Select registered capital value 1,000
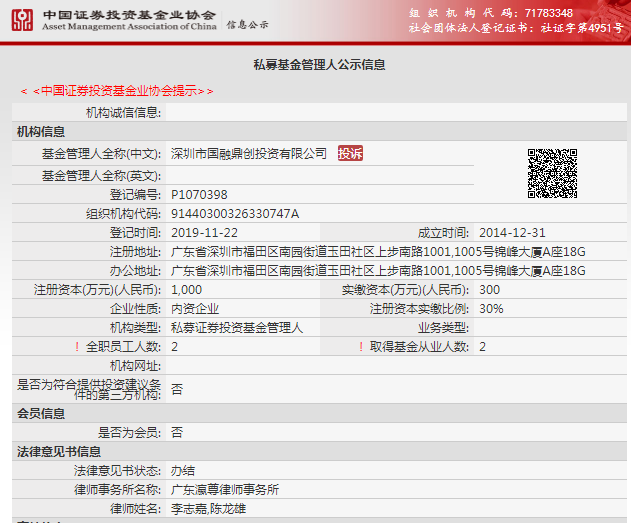Screen dimensions: 631x523 coord(186,290)
